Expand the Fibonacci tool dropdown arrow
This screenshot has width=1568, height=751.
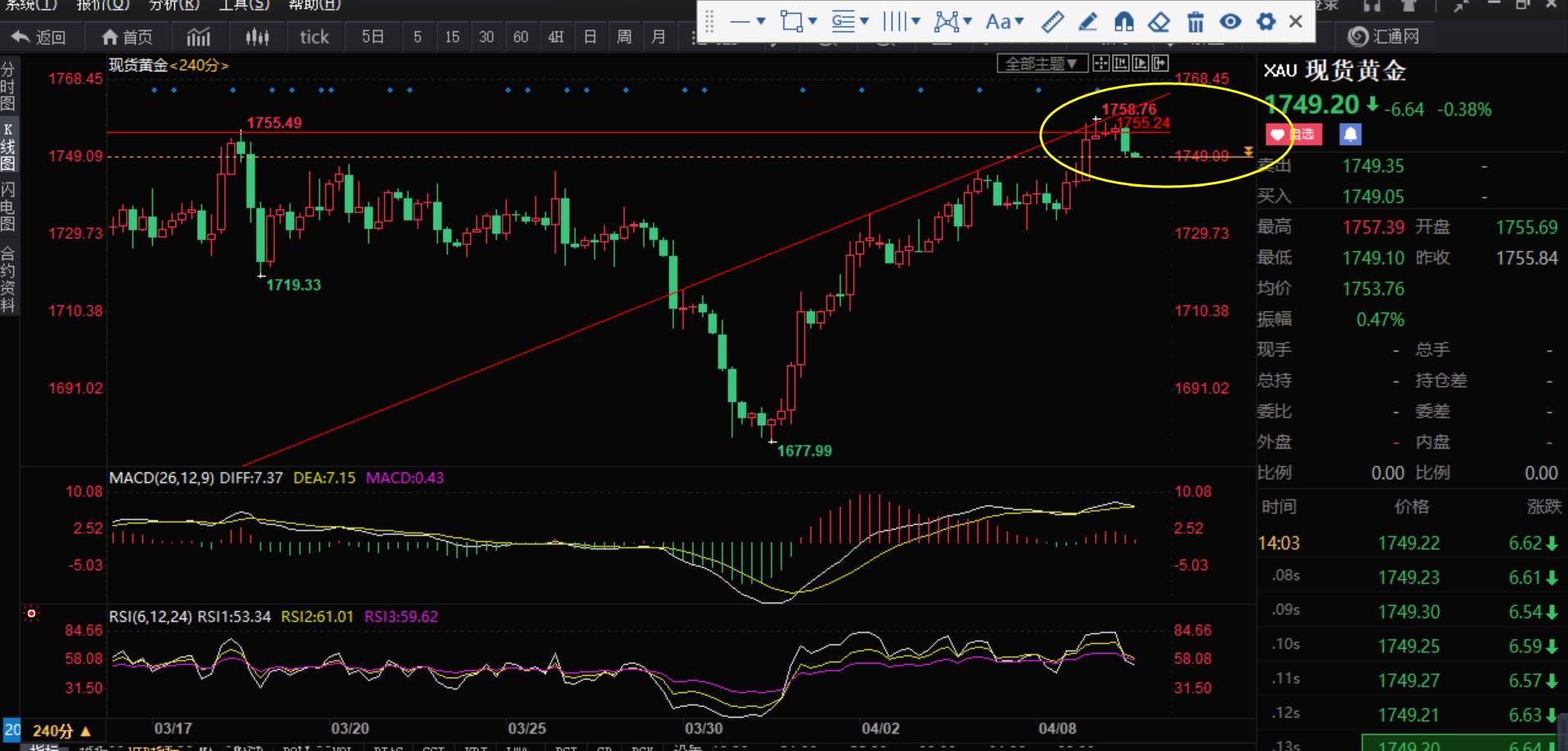[864, 21]
